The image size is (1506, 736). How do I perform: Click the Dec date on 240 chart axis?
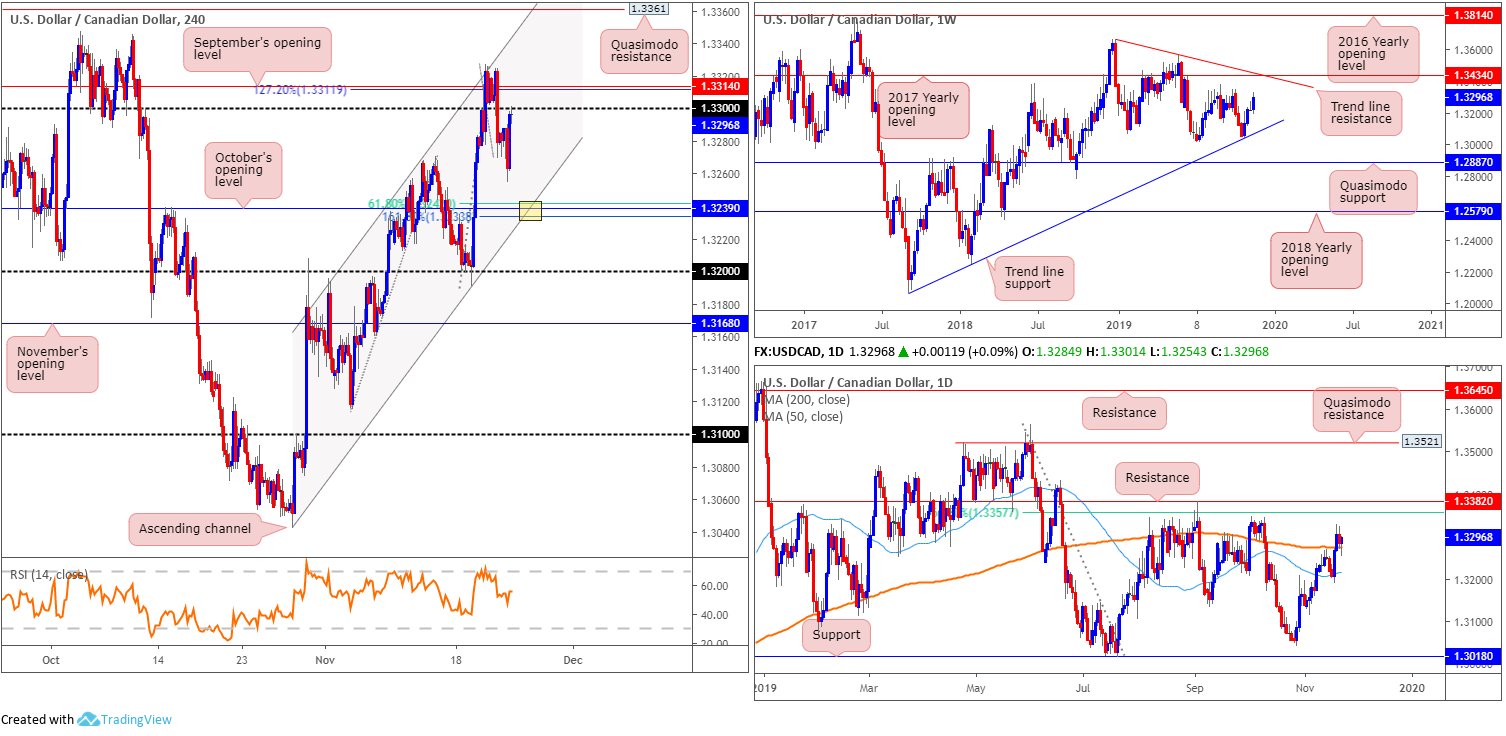(x=572, y=660)
